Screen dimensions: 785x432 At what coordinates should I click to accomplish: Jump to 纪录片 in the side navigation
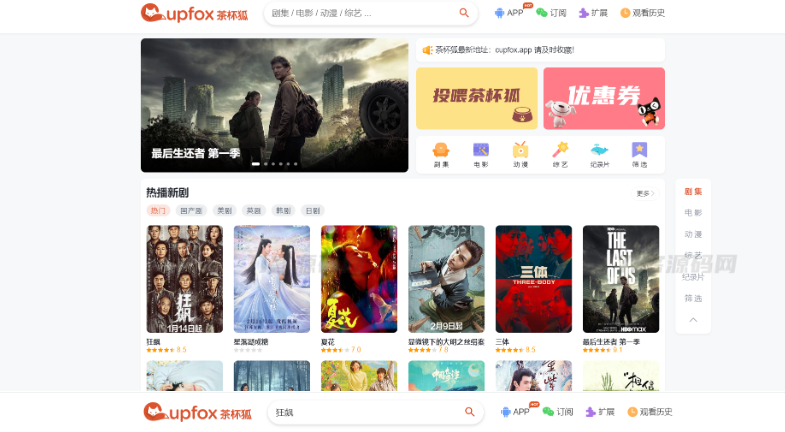[x=693, y=277]
